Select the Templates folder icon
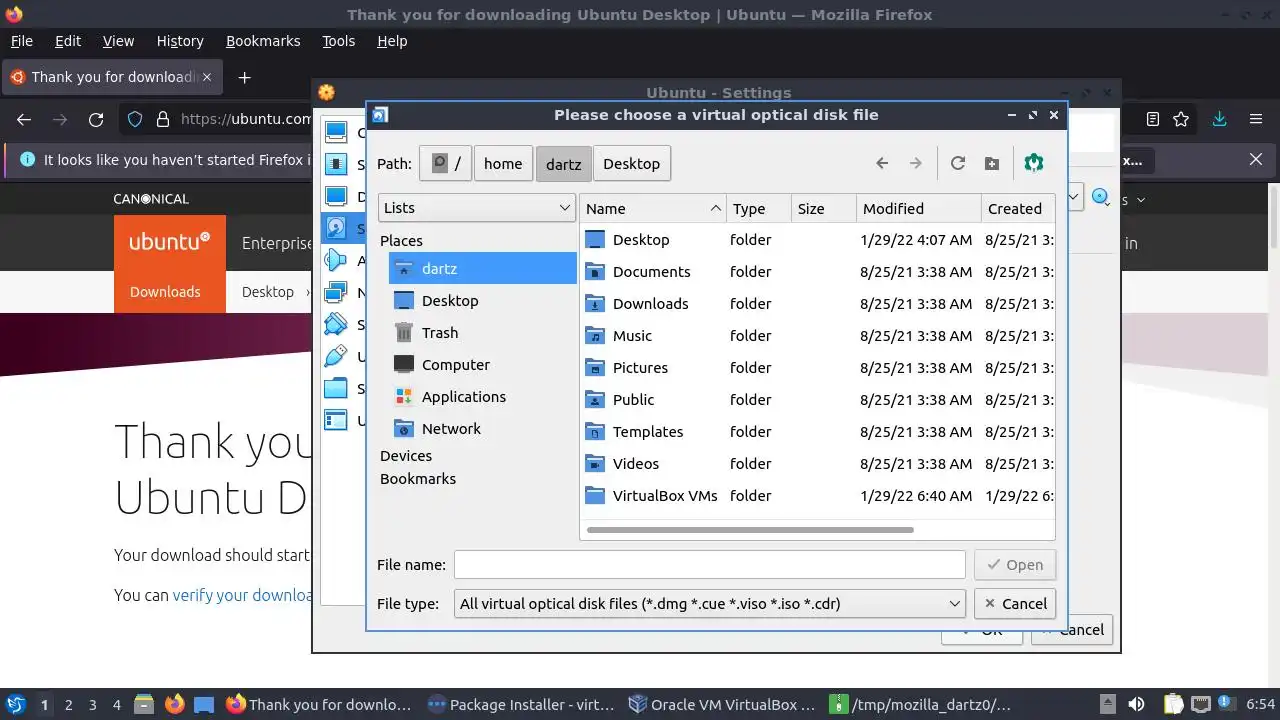 point(595,432)
